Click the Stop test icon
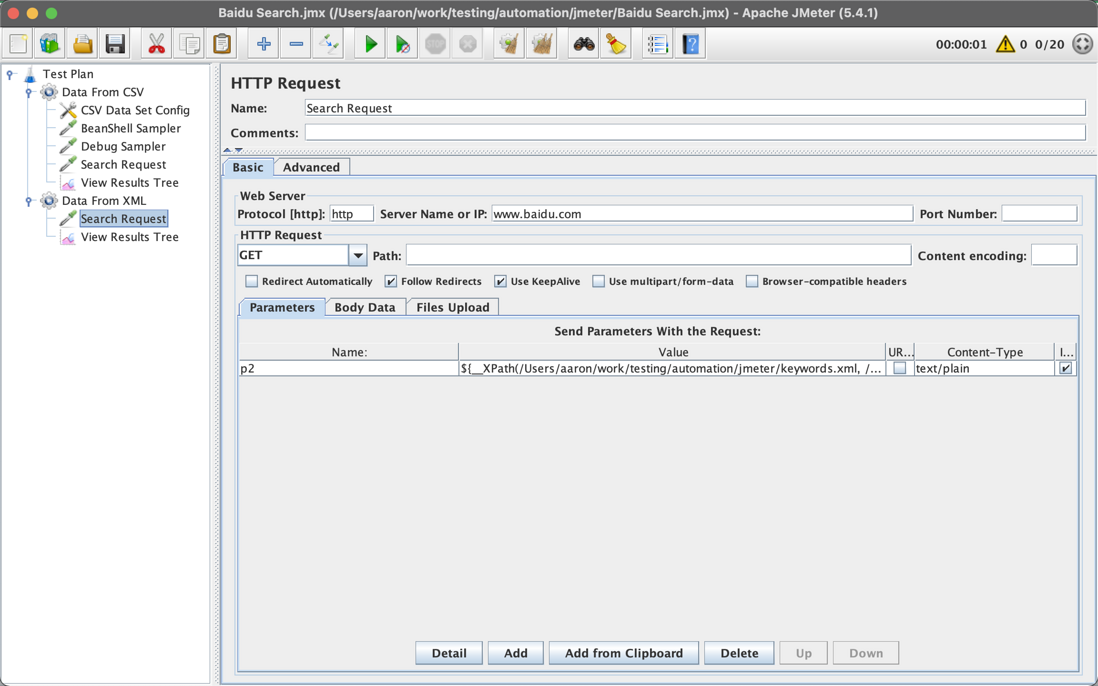 435,44
